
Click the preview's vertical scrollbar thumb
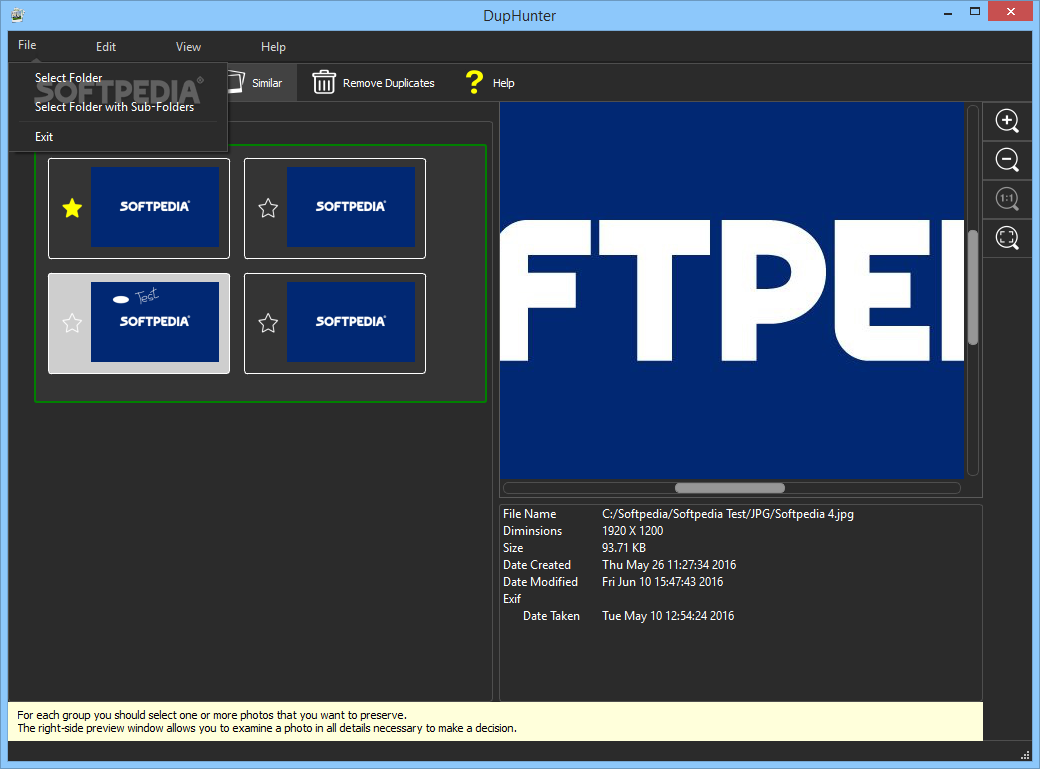(972, 287)
